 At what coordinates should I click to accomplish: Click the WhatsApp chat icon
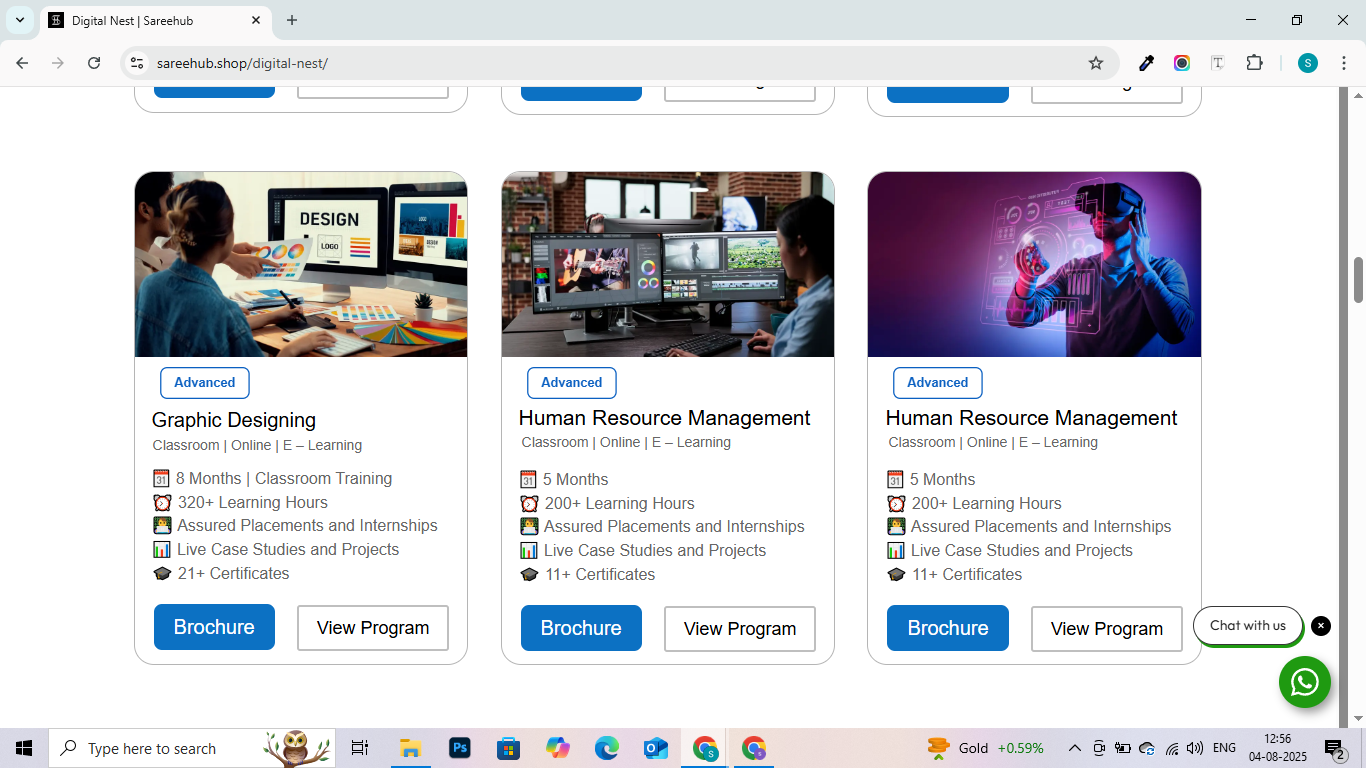tap(1304, 682)
